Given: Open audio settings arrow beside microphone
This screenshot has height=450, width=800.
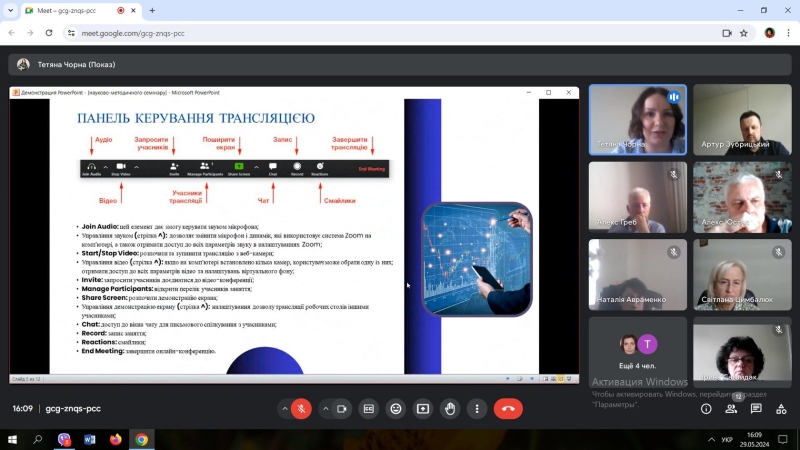Looking at the screenshot, I should coord(285,409).
